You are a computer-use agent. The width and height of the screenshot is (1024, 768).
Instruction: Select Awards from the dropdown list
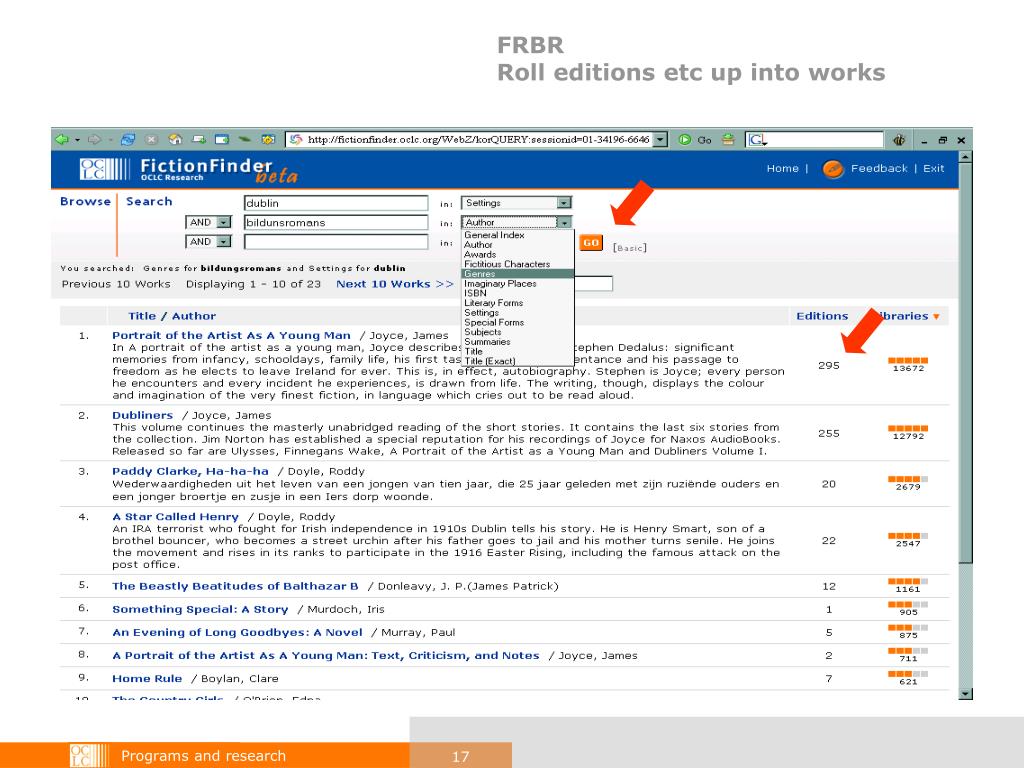point(480,255)
